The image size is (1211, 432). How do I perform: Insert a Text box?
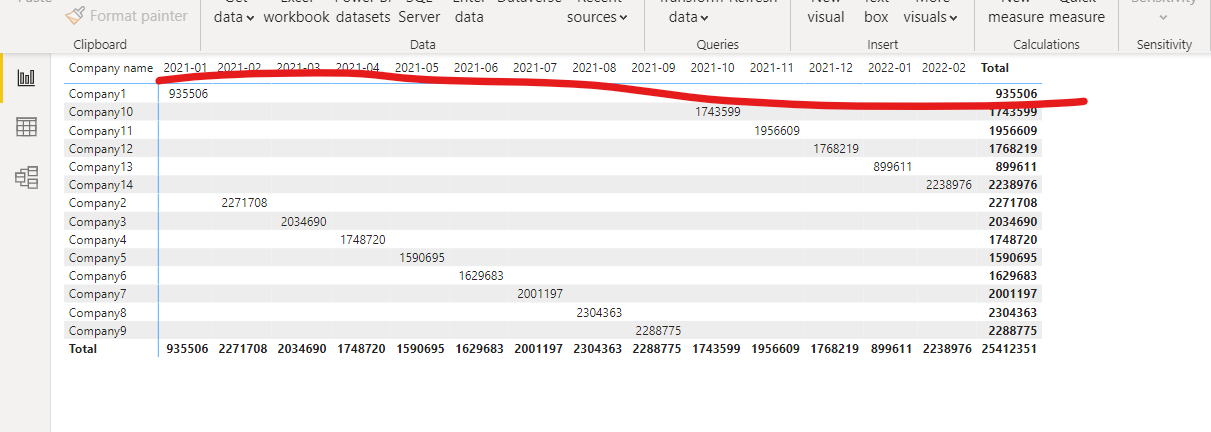tap(876, 12)
